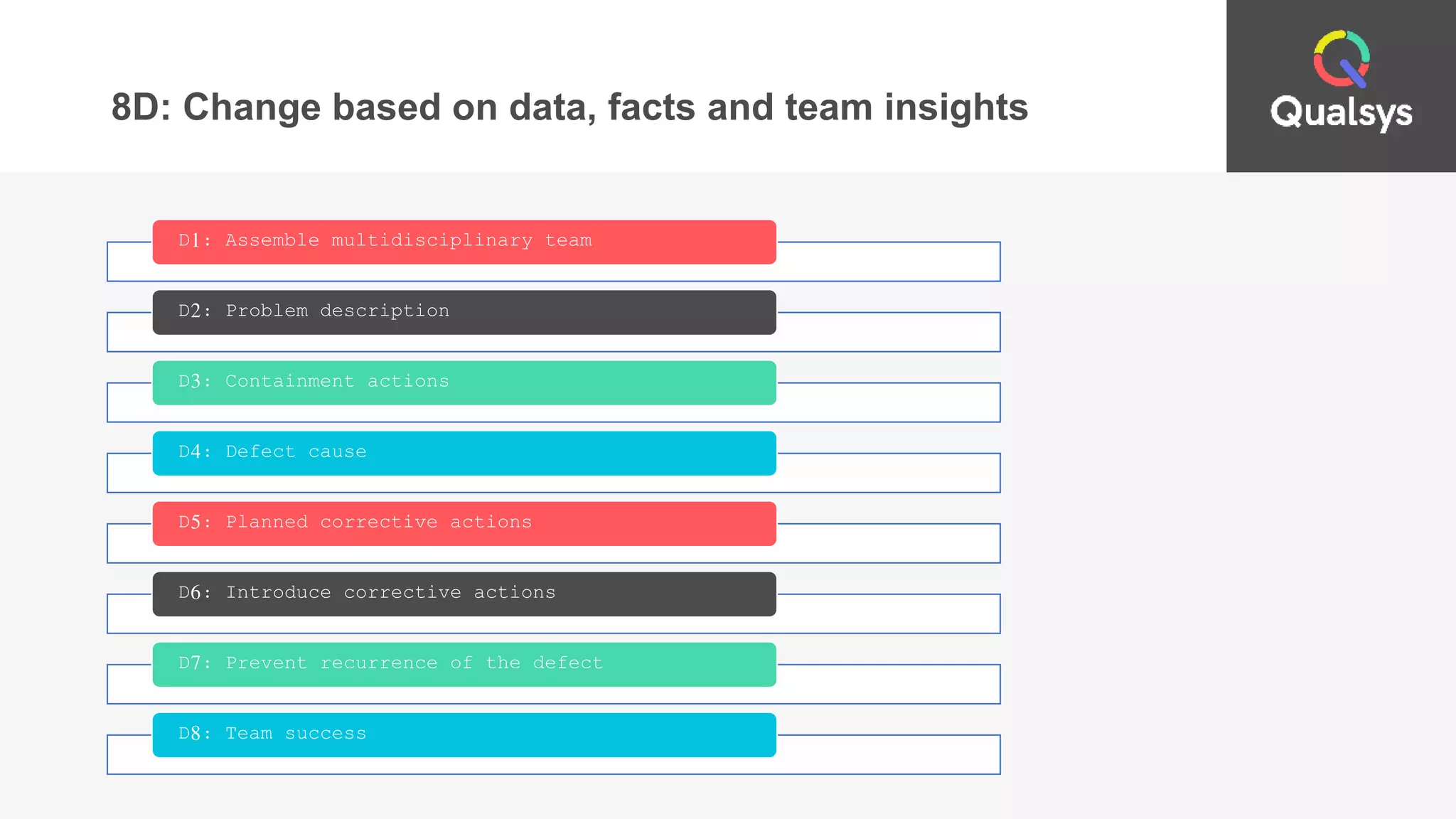Select the dark D6 Introduce corrective actions bar
This screenshot has width=1456, height=819.
464,594
